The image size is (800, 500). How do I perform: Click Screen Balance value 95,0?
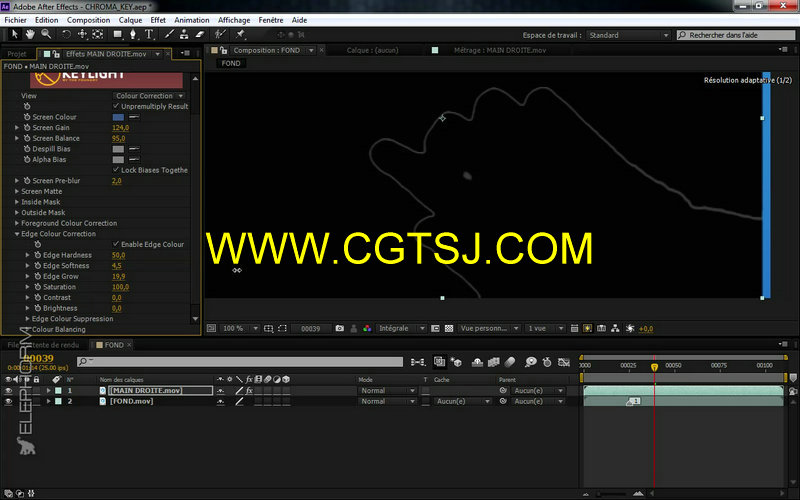(118, 138)
